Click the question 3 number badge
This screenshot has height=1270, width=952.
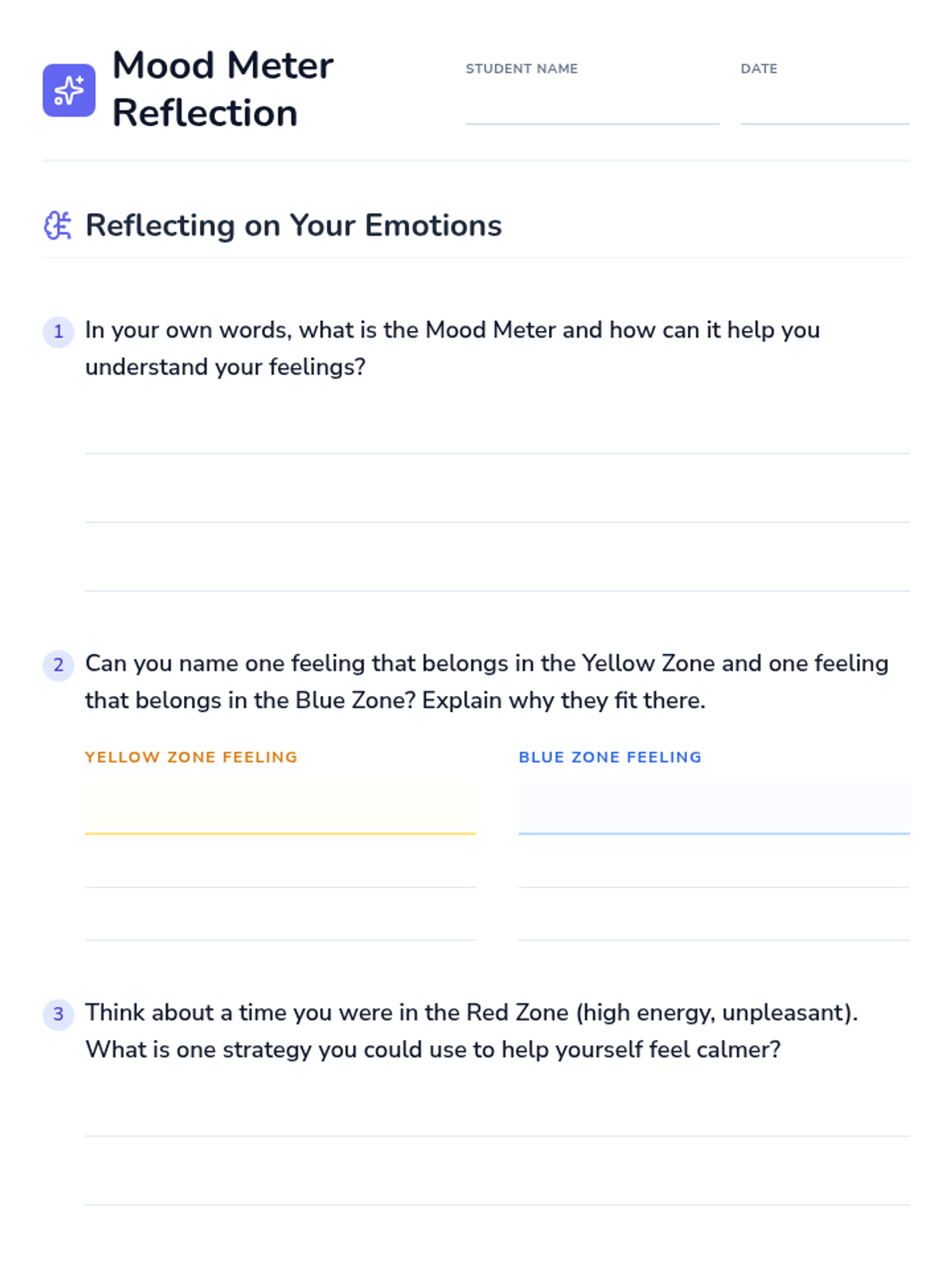58,1014
